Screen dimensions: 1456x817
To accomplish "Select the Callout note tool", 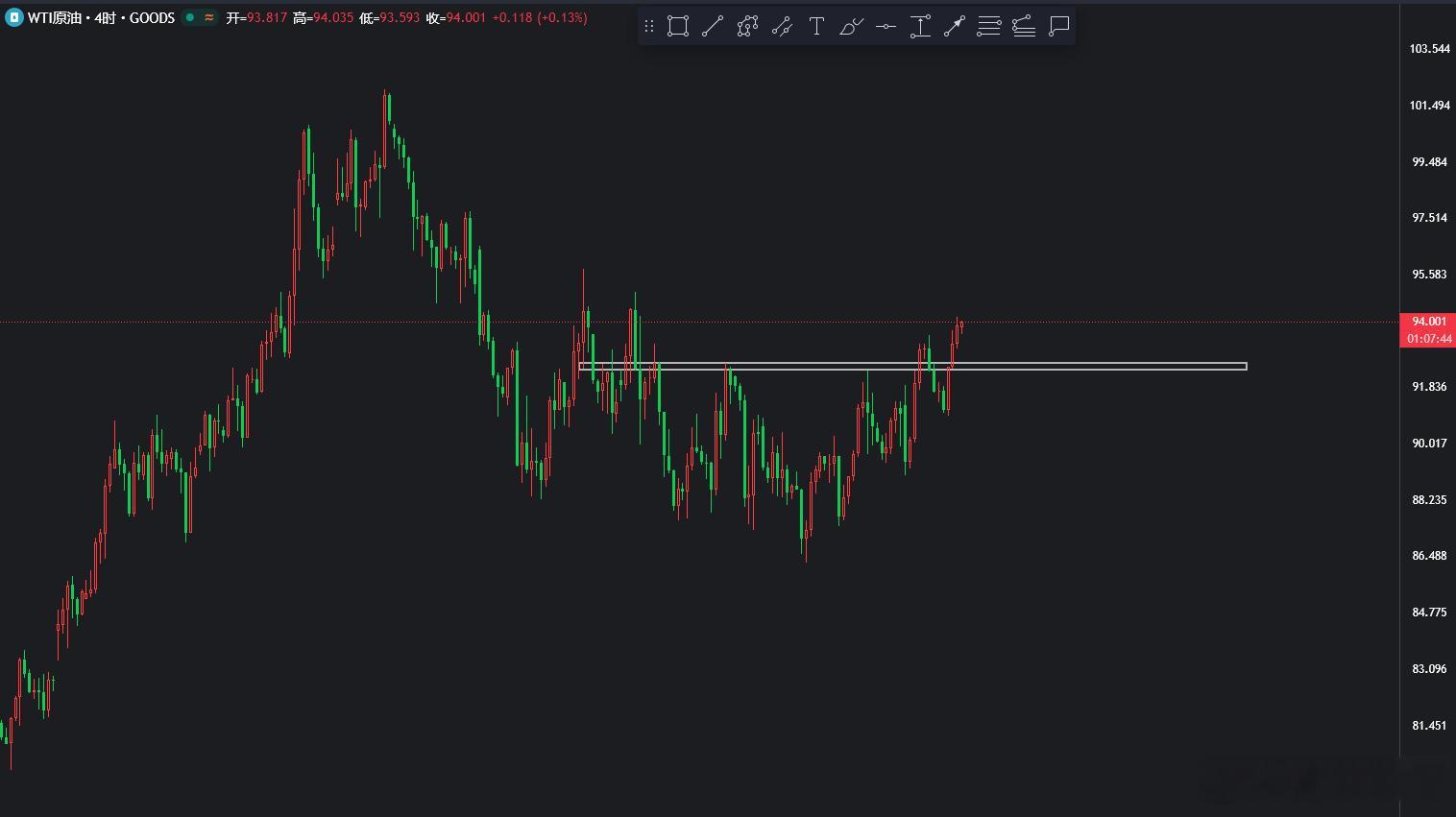I will pos(1058,27).
